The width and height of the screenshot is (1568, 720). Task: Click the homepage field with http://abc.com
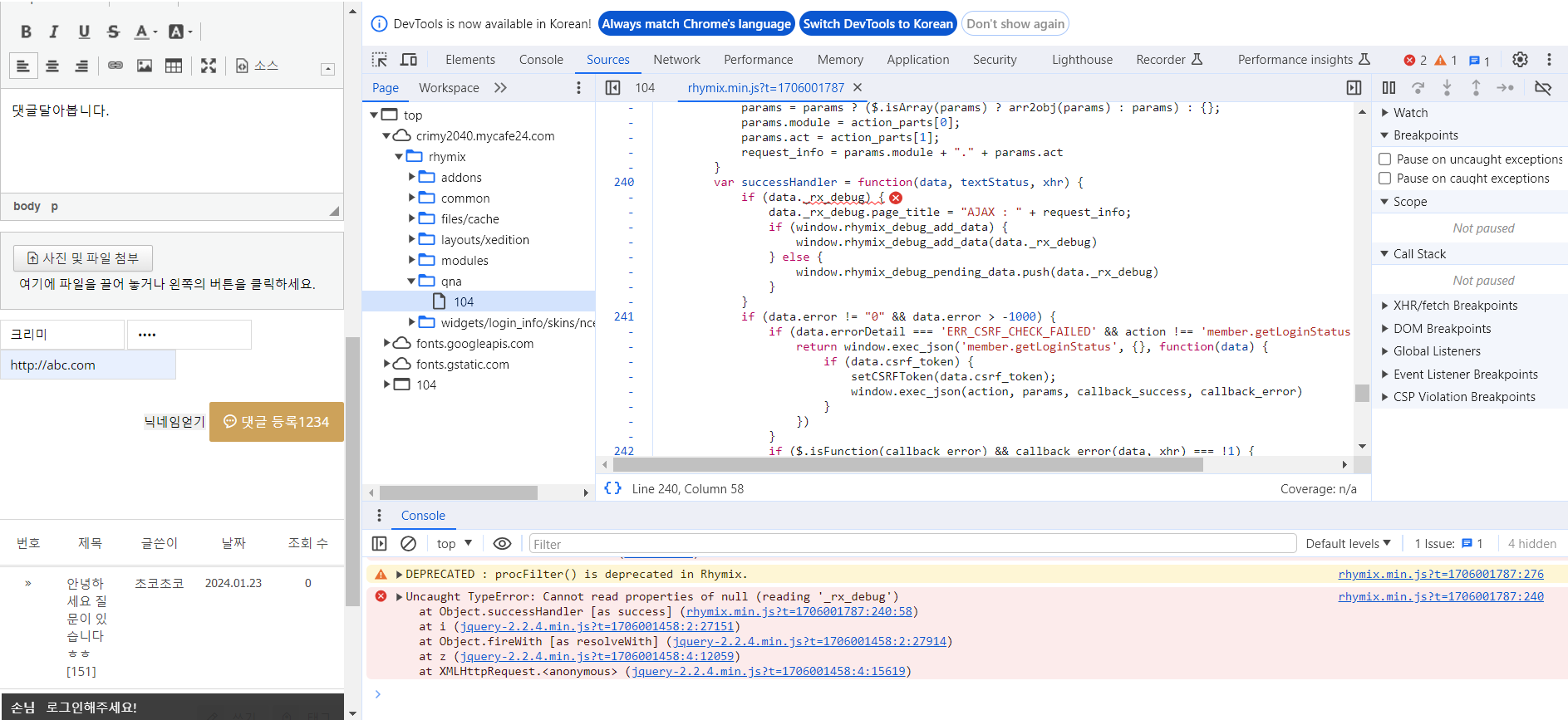[88, 365]
